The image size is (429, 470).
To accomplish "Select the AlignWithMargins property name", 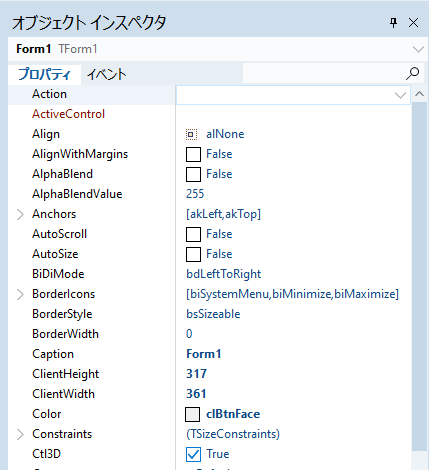I will 80,154.
